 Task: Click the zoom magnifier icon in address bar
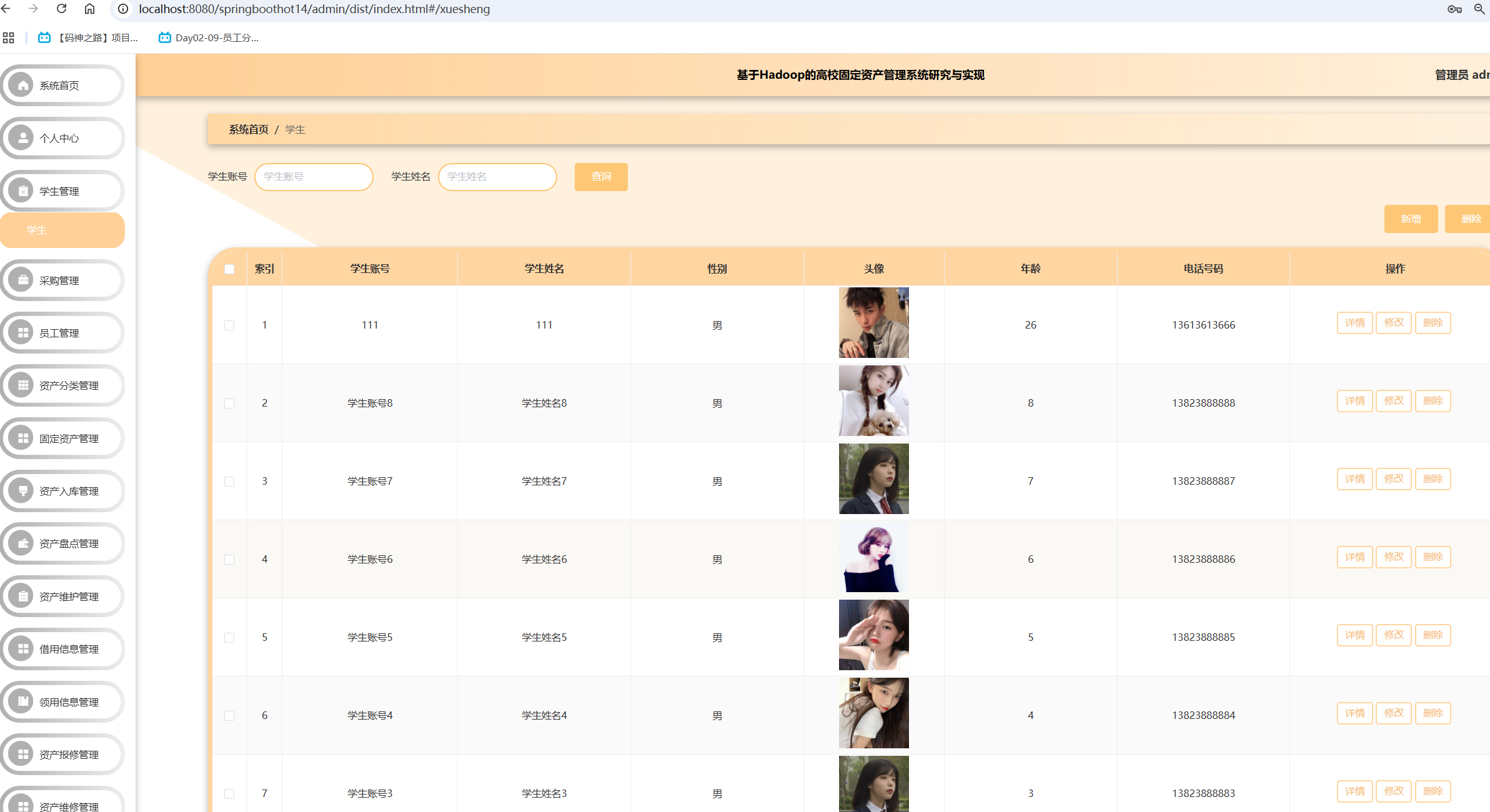point(1479,9)
